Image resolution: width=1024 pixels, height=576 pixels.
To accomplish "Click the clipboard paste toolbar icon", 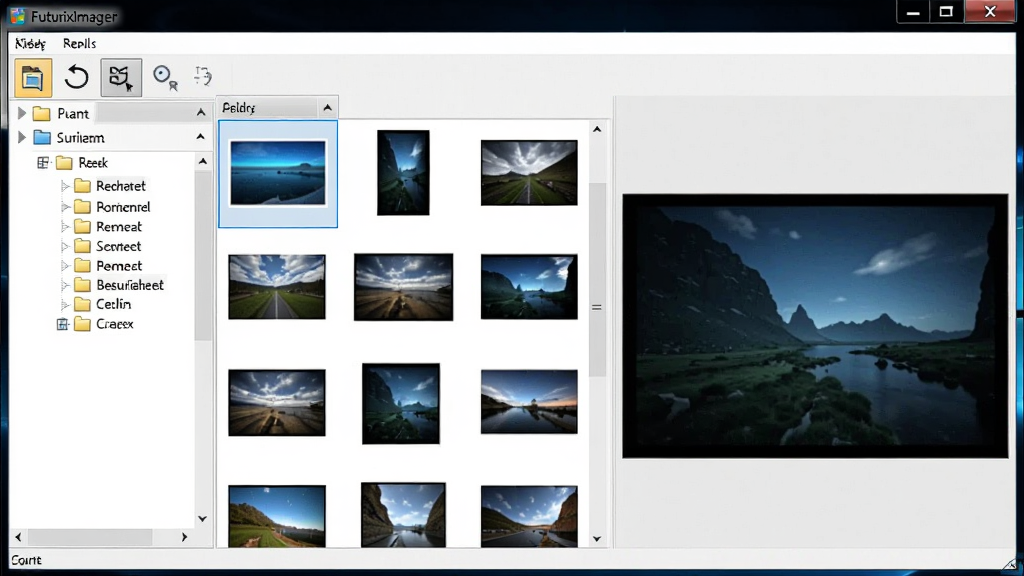I will [32, 77].
